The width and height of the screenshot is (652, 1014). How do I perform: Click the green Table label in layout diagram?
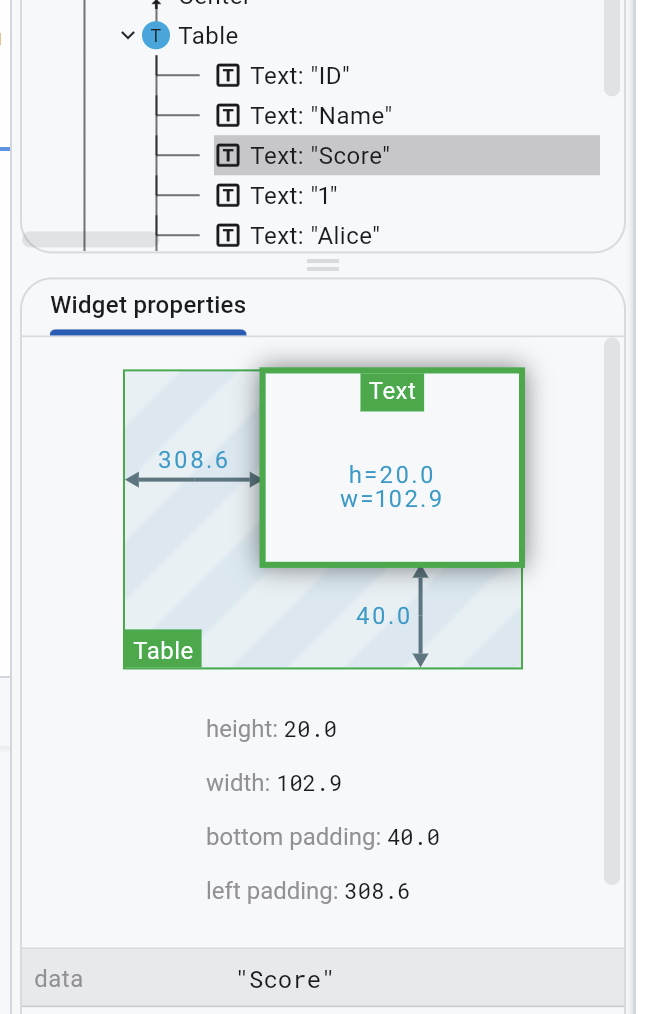162,650
